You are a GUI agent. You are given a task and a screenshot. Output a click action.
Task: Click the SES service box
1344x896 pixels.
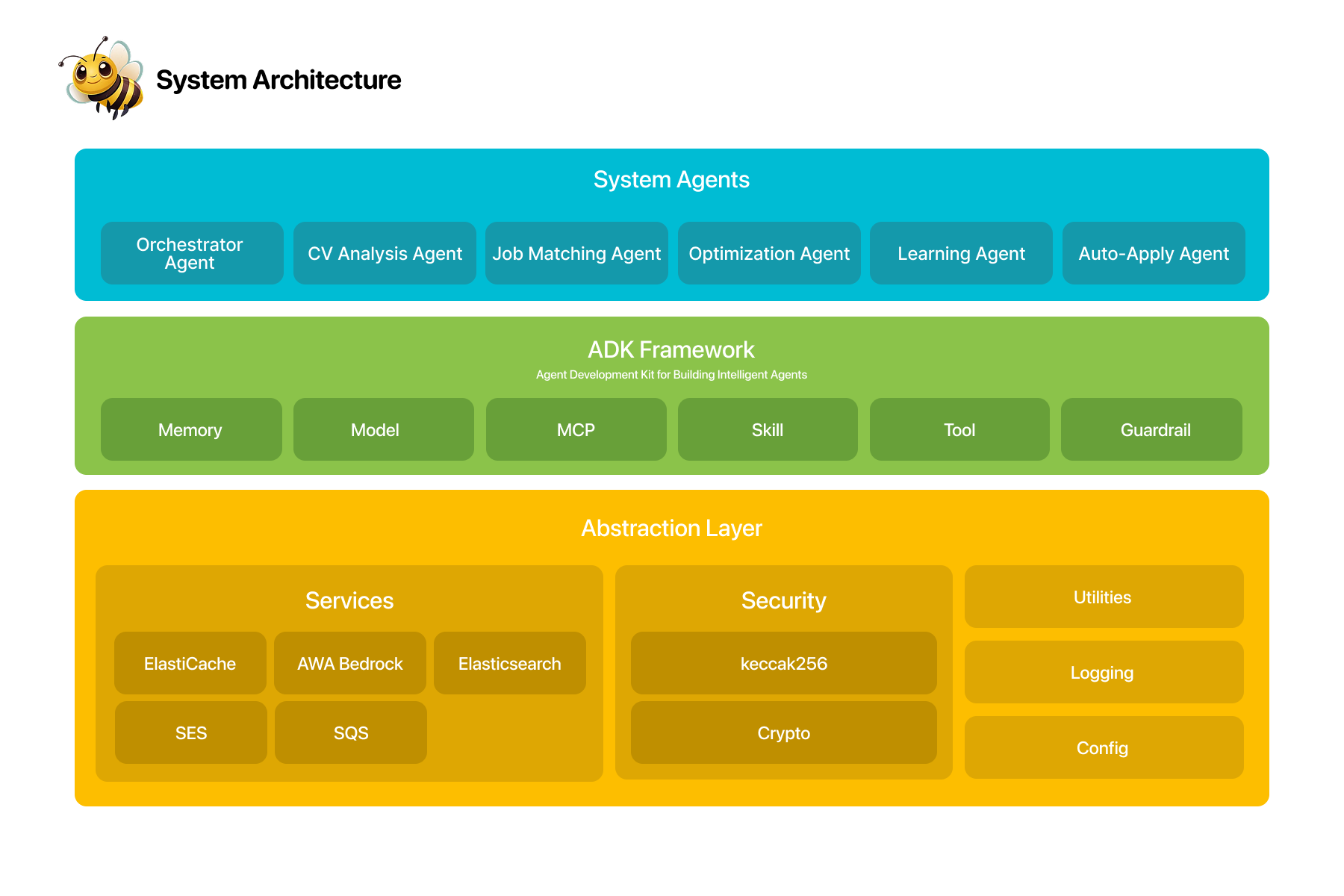pos(191,732)
